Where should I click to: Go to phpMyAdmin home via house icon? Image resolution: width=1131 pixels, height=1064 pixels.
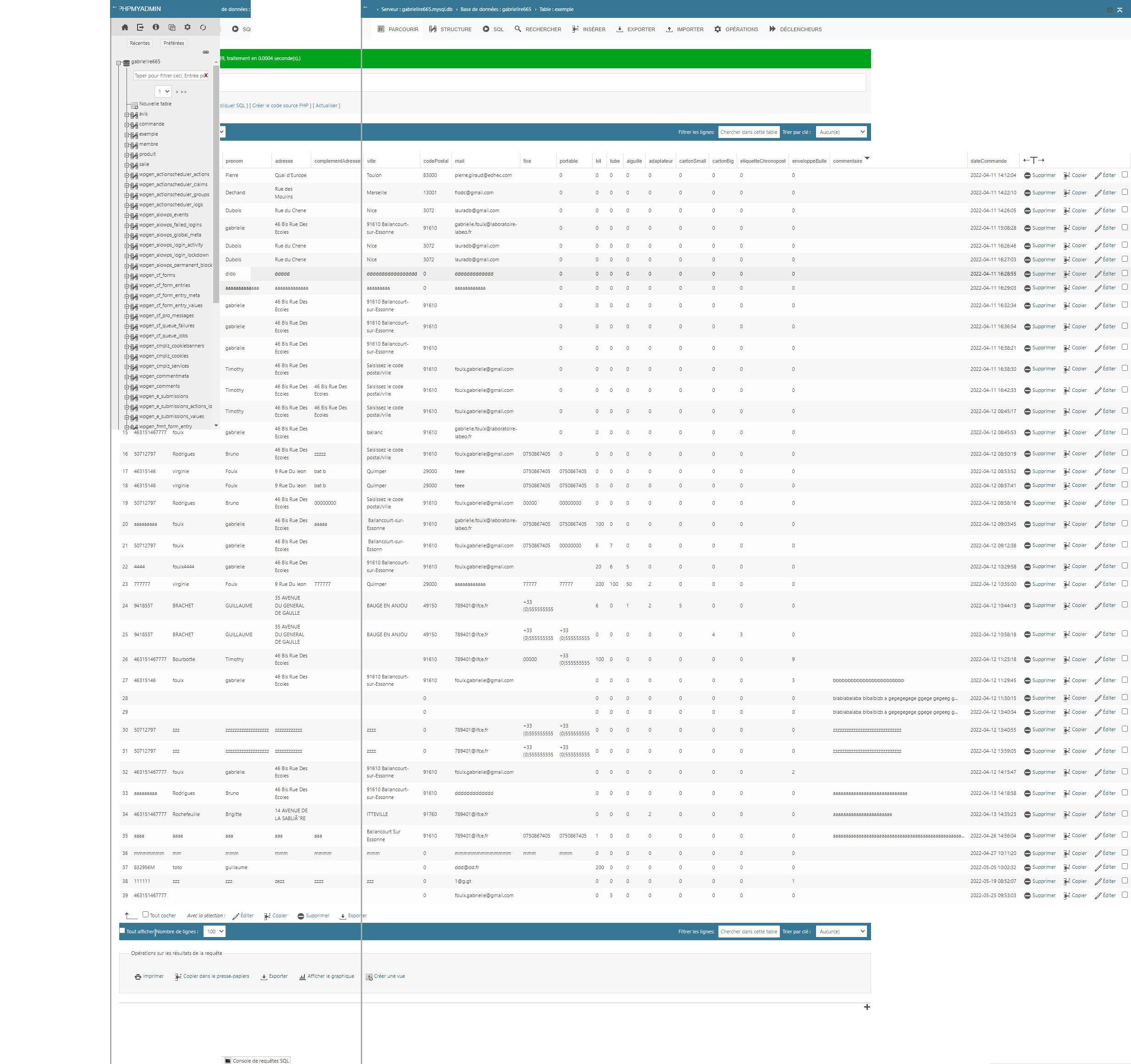(125, 28)
